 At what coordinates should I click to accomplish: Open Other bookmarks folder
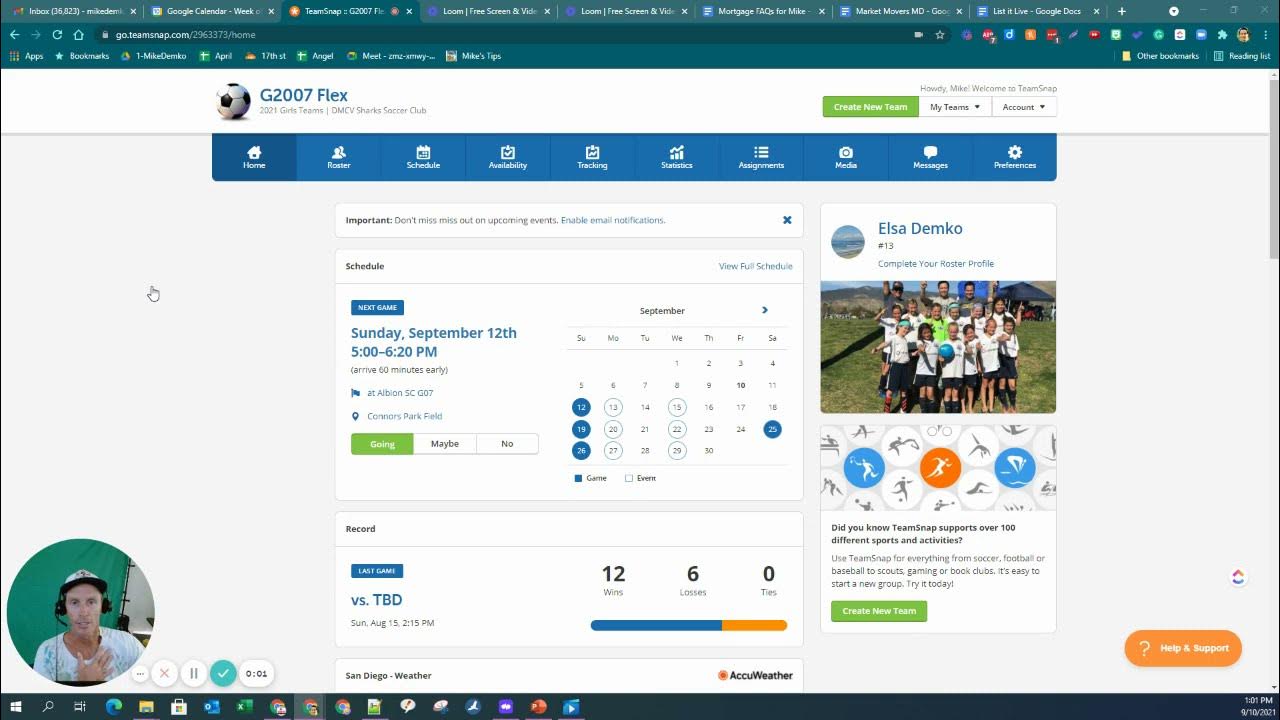(1160, 56)
